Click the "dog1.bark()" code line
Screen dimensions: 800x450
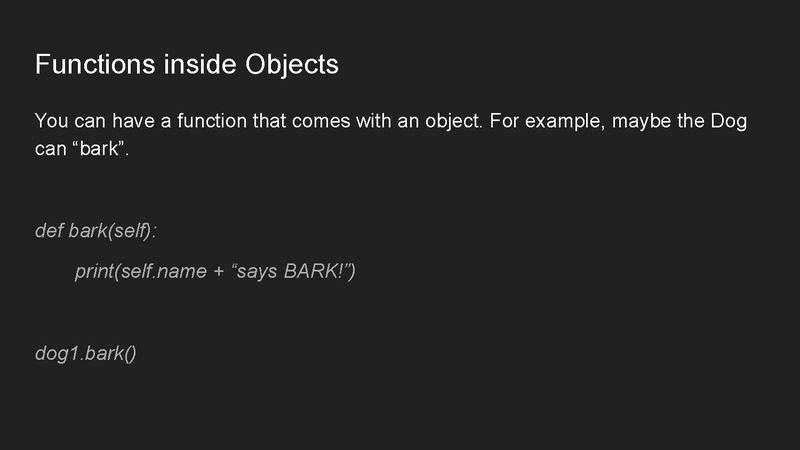(85, 353)
